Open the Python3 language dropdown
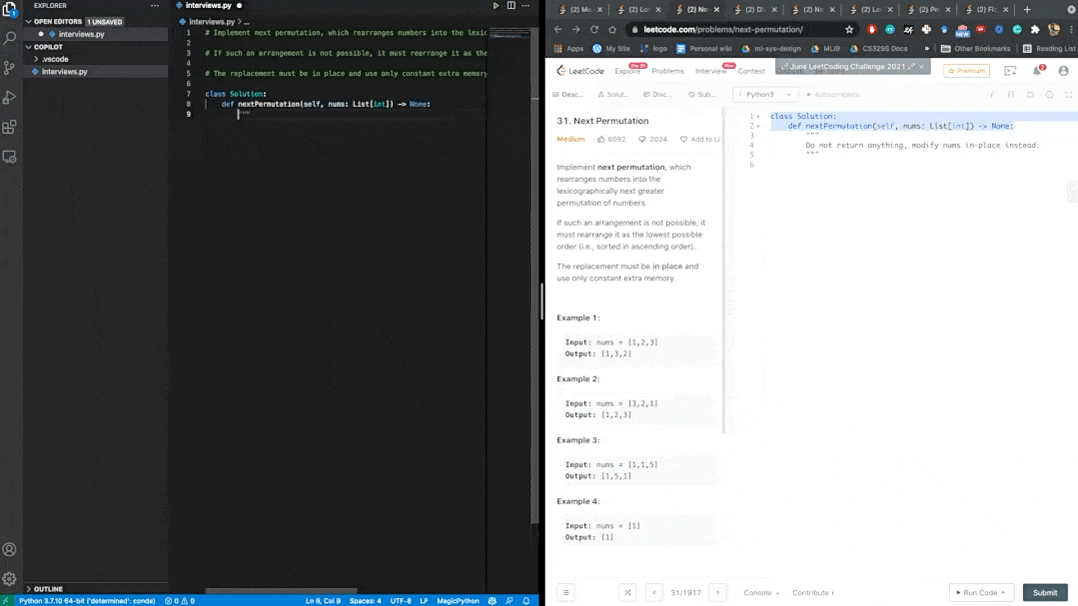The image size is (1078, 606). coord(765,95)
